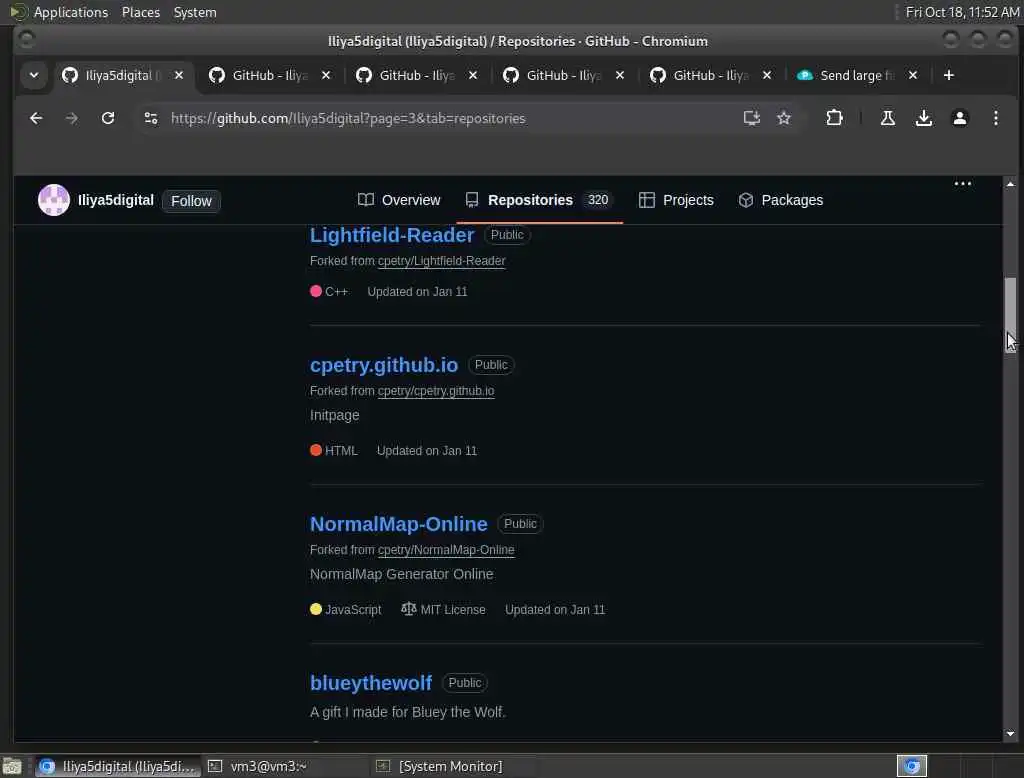
Task: Open the NormalMap-Online repository
Action: click(398, 524)
